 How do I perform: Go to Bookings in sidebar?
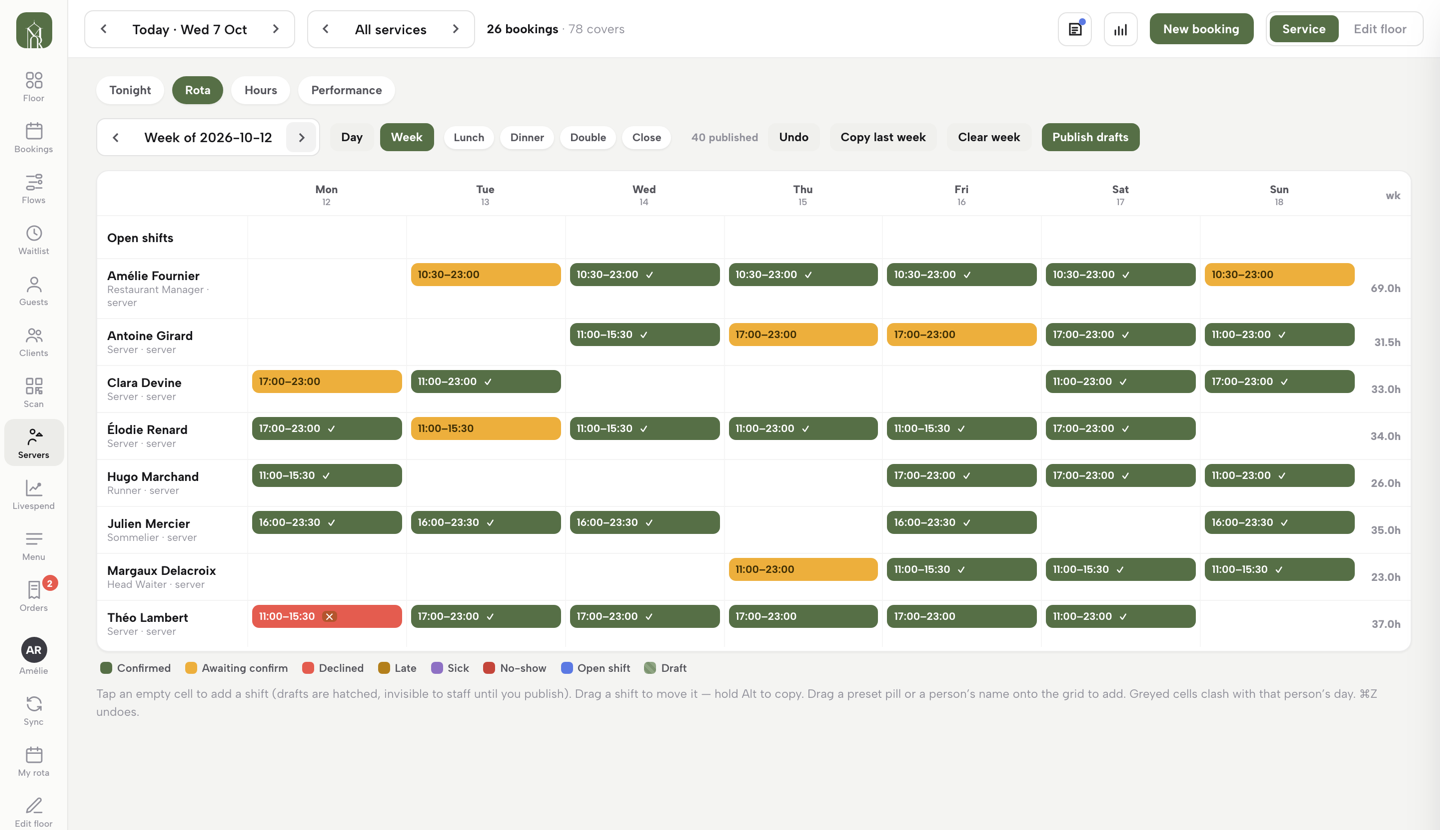[34, 137]
